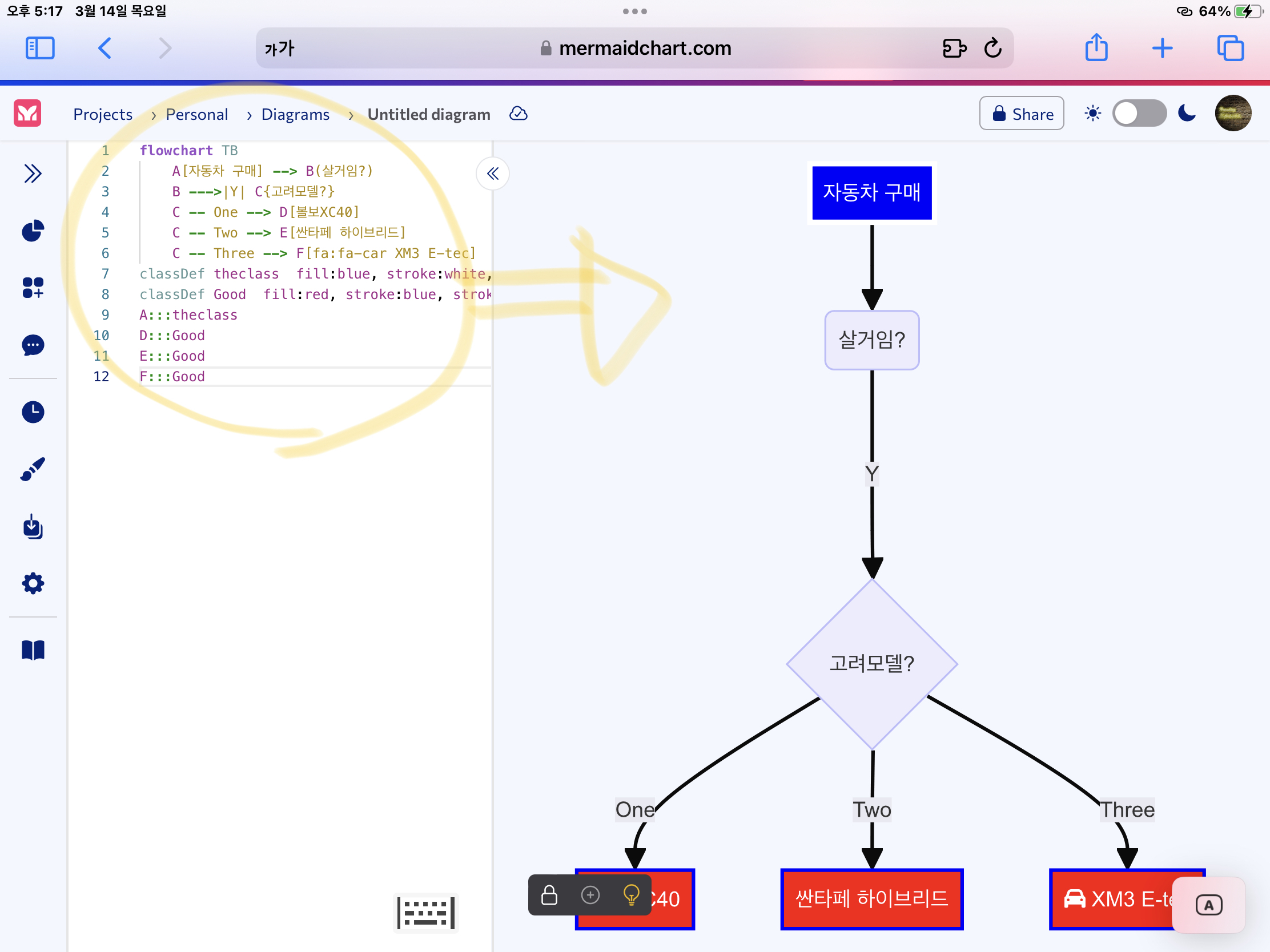Select the red 'XM3 E-tec' car node

[x=1127, y=898]
